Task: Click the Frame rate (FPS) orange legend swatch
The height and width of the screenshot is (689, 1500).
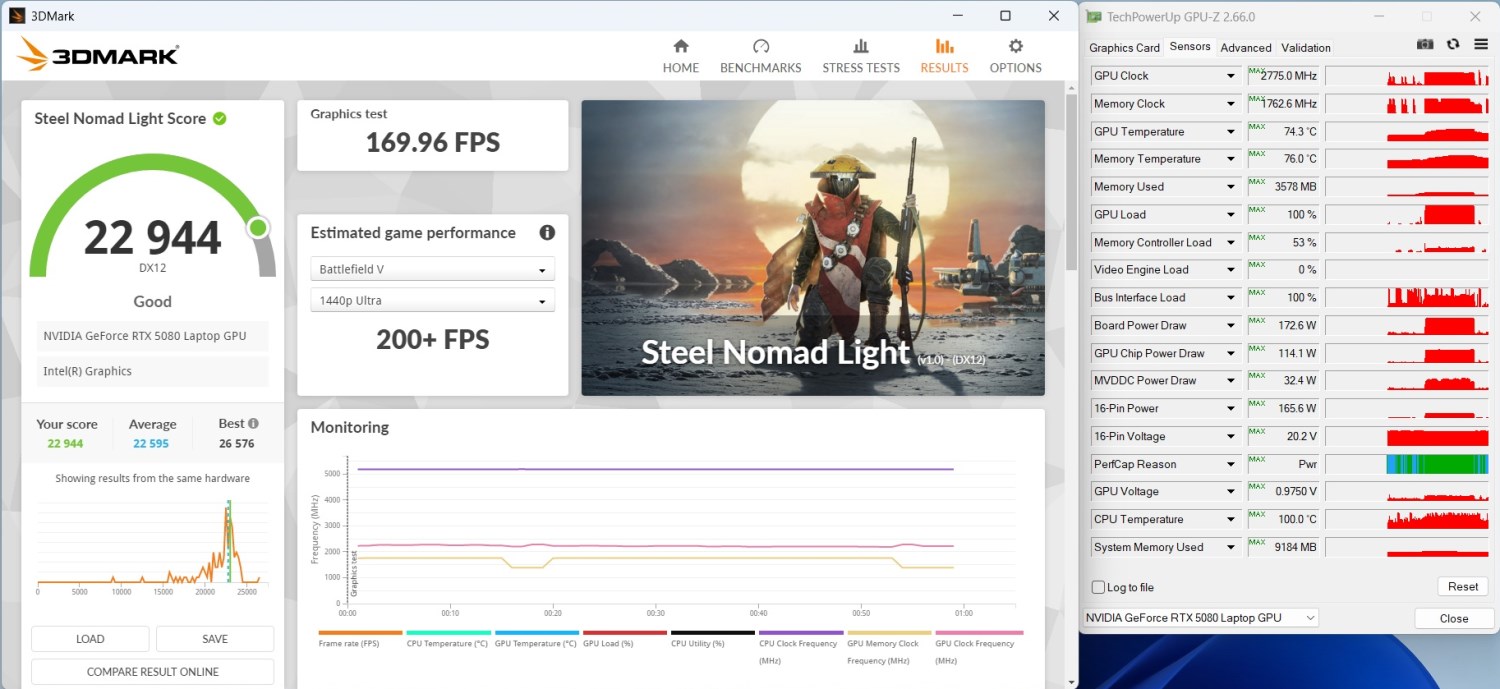Action: pos(360,633)
